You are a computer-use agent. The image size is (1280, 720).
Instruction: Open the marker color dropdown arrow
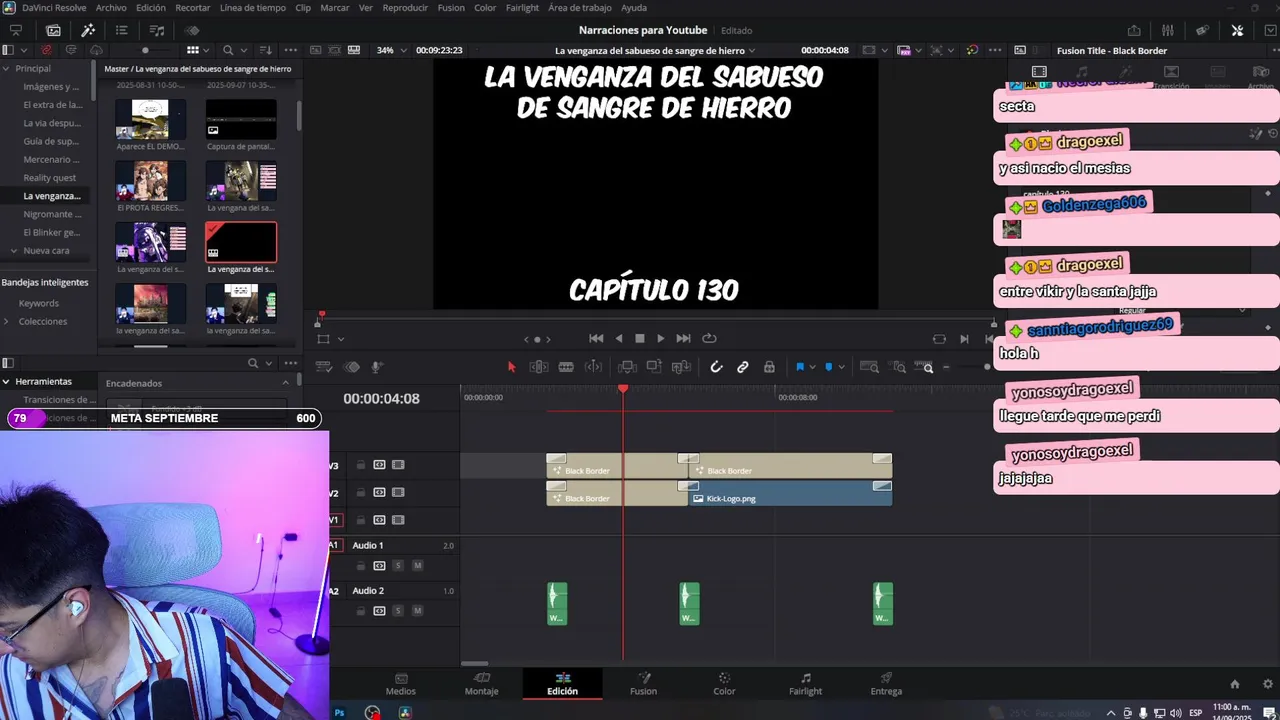pyautogui.click(x=841, y=367)
